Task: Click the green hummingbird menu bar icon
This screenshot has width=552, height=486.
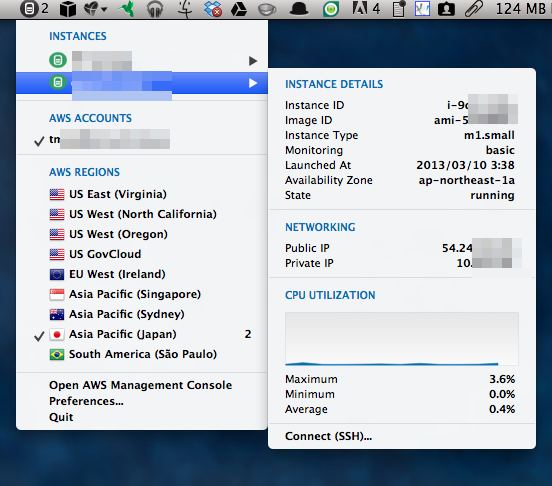Action: point(126,9)
